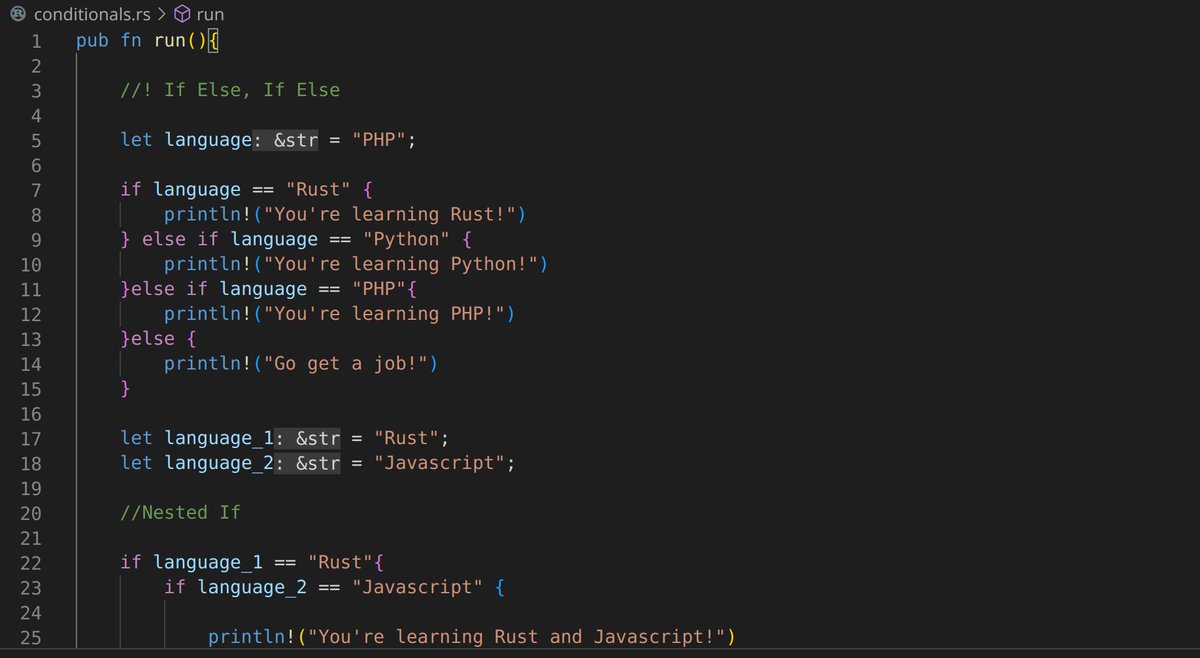The width and height of the screenshot is (1200, 658).
Task: Click the println! macro on line 14
Action: [x=208, y=364]
